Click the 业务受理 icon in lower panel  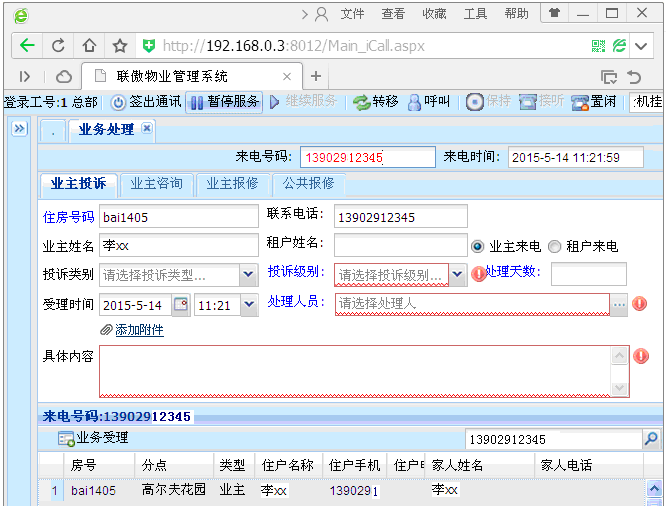click(66, 438)
